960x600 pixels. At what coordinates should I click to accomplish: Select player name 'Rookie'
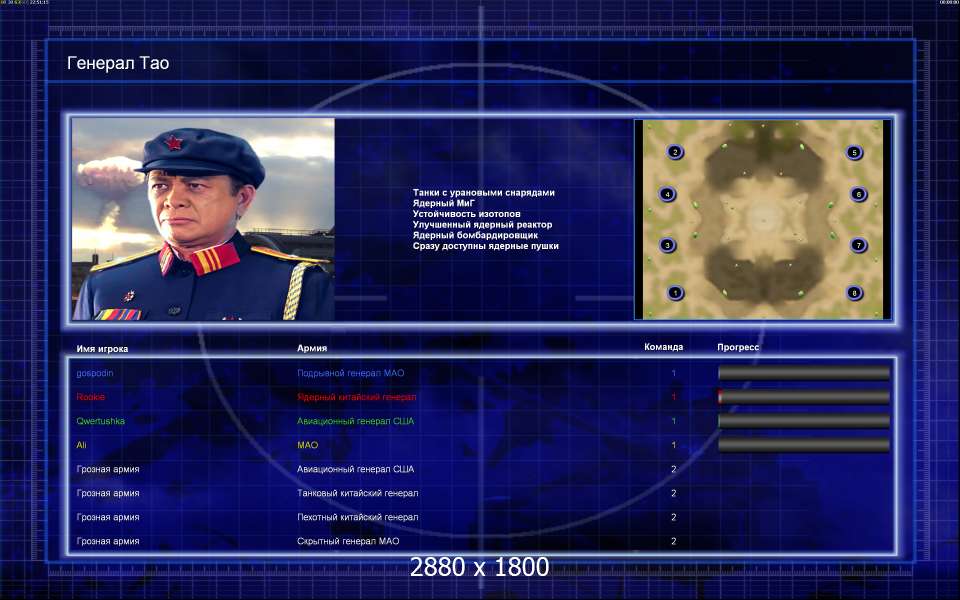(91, 397)
